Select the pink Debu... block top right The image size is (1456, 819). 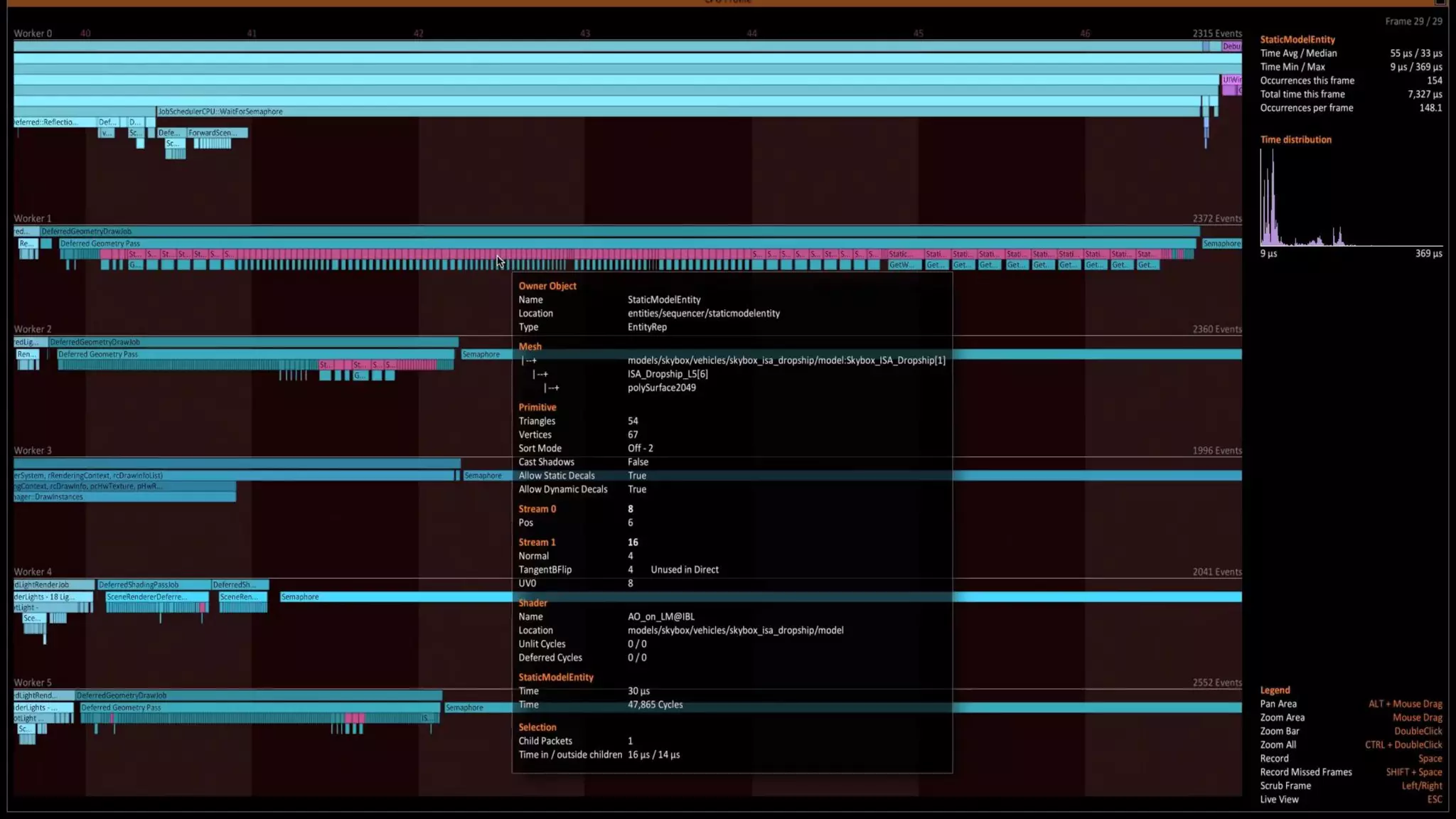point(1231,46)
